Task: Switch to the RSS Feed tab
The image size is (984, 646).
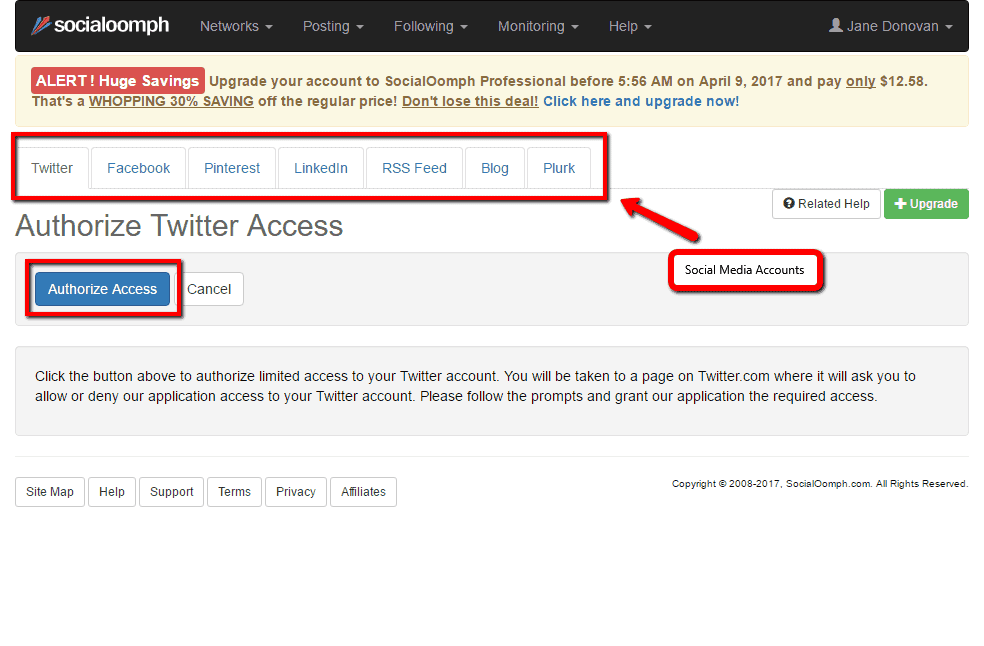Action: click(x=414, y=168)
